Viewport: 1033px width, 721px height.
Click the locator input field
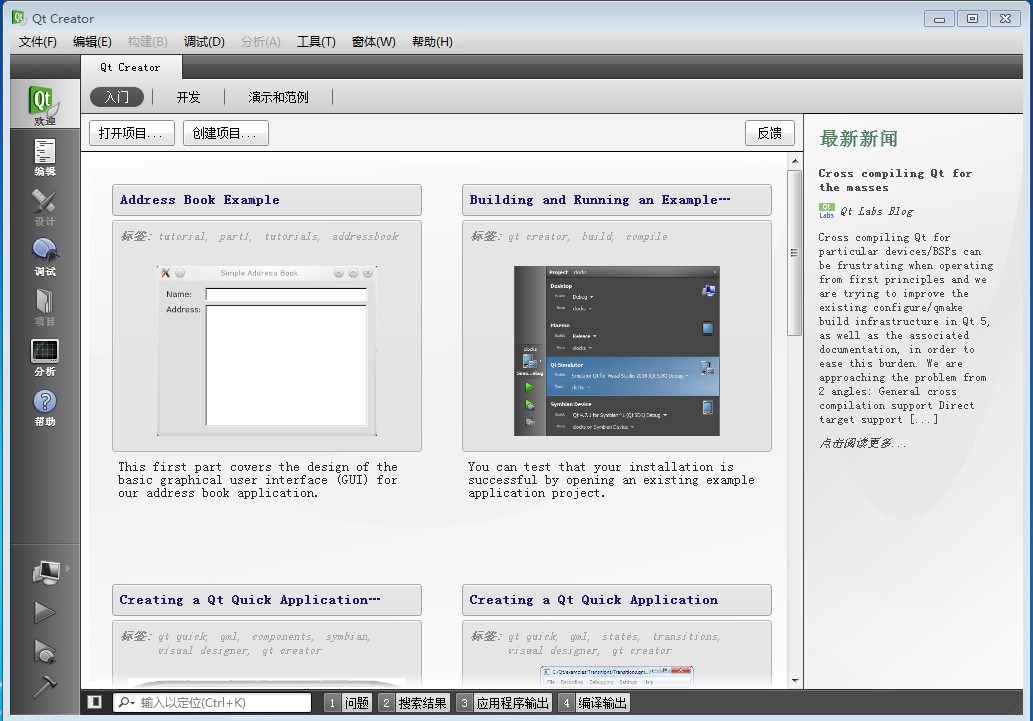[x=212, y=703]
